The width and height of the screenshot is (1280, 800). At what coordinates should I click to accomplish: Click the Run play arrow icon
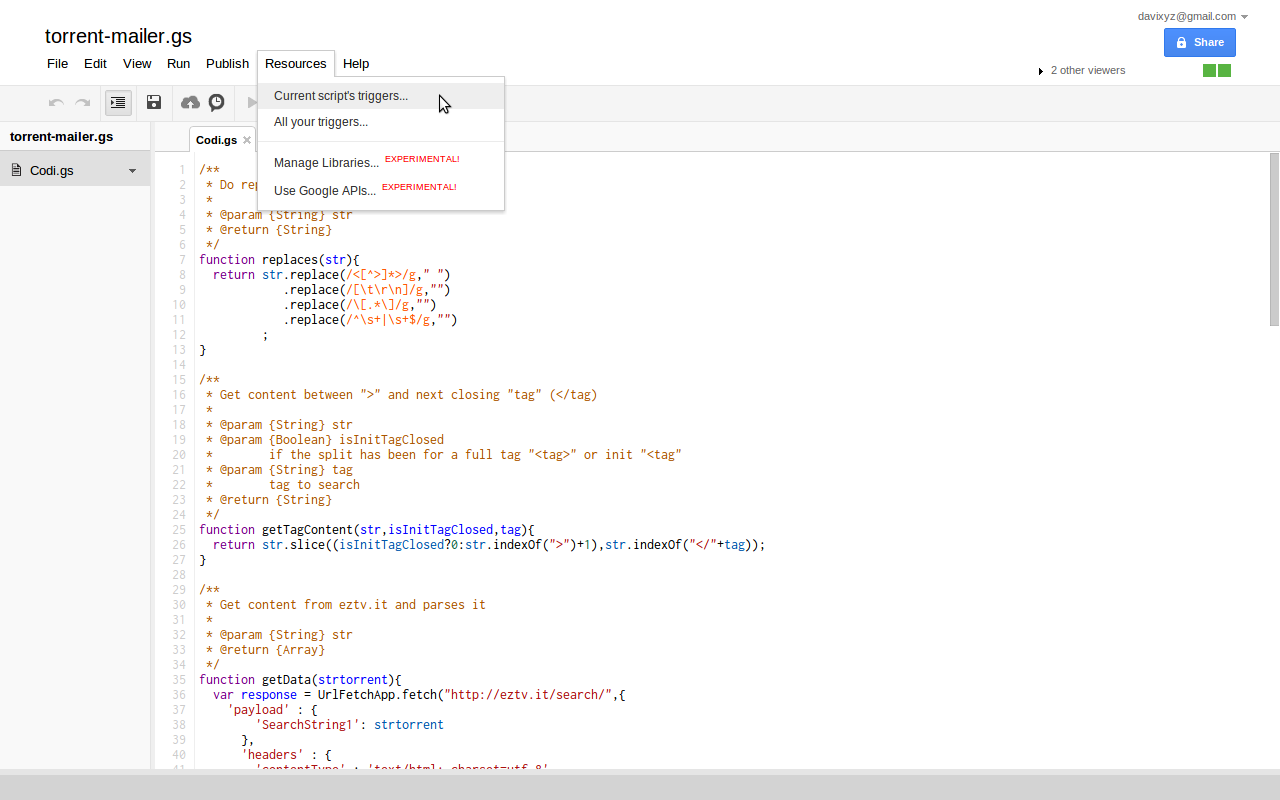pos(252,102)
